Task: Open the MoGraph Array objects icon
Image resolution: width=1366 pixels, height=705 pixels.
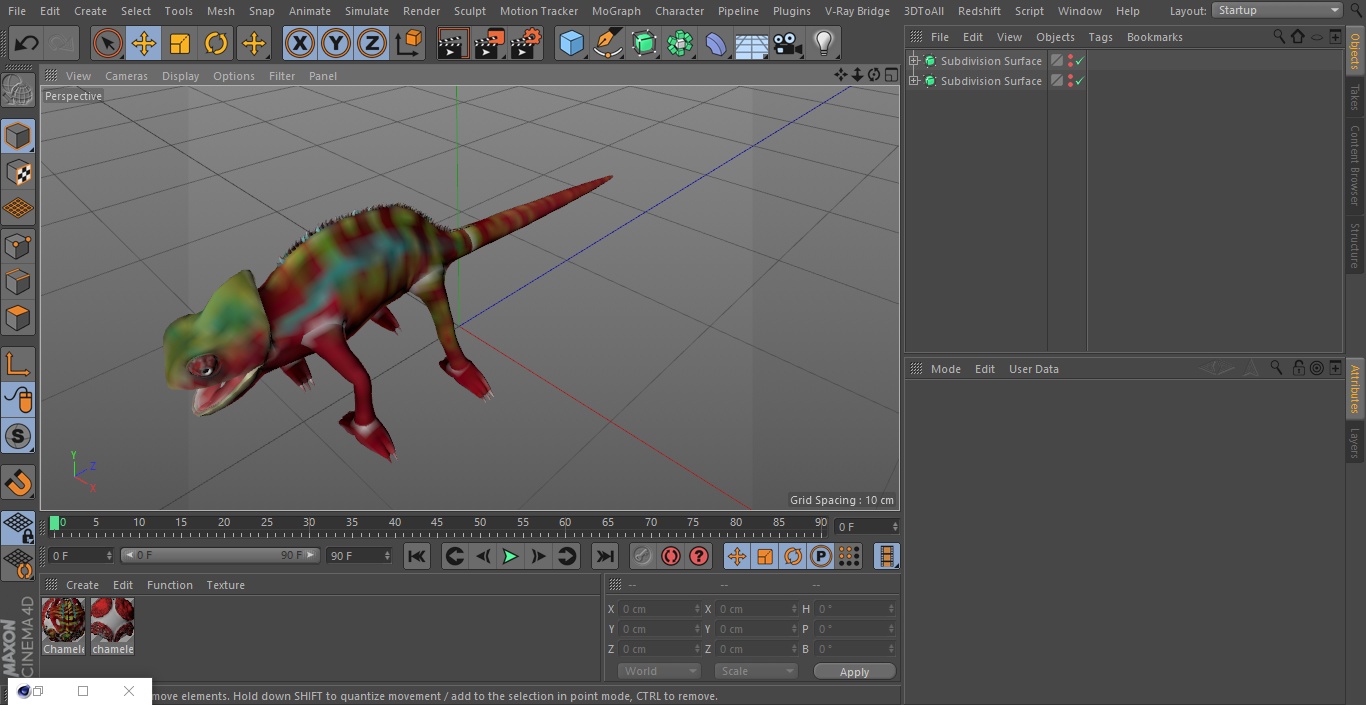Action: [680, 43]
